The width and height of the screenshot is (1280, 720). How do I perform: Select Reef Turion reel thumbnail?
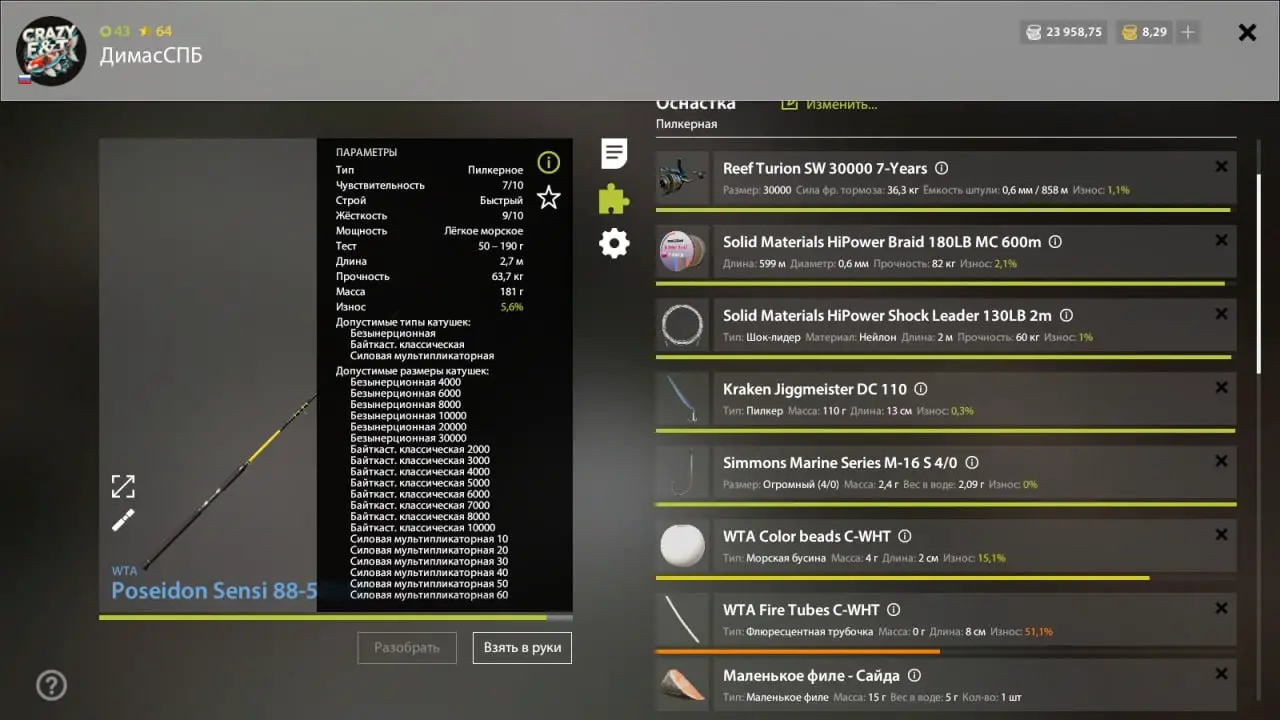point(683,178)
